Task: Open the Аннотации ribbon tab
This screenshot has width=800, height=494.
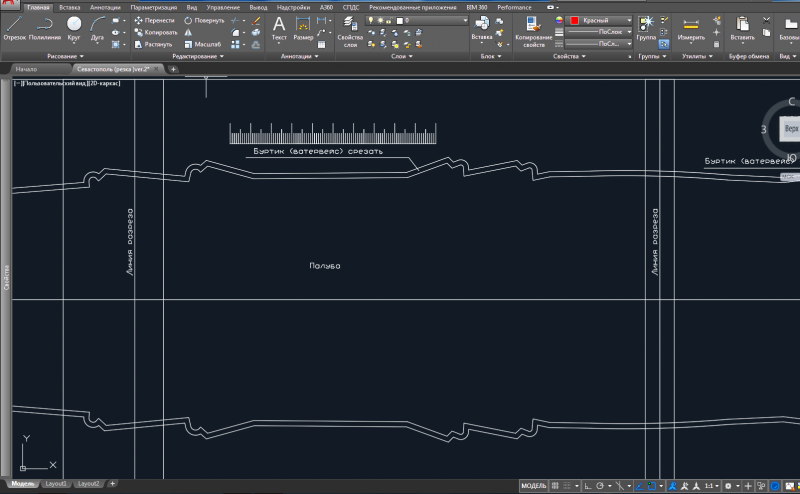Action: pyautogui.click(x=105, y=7)
